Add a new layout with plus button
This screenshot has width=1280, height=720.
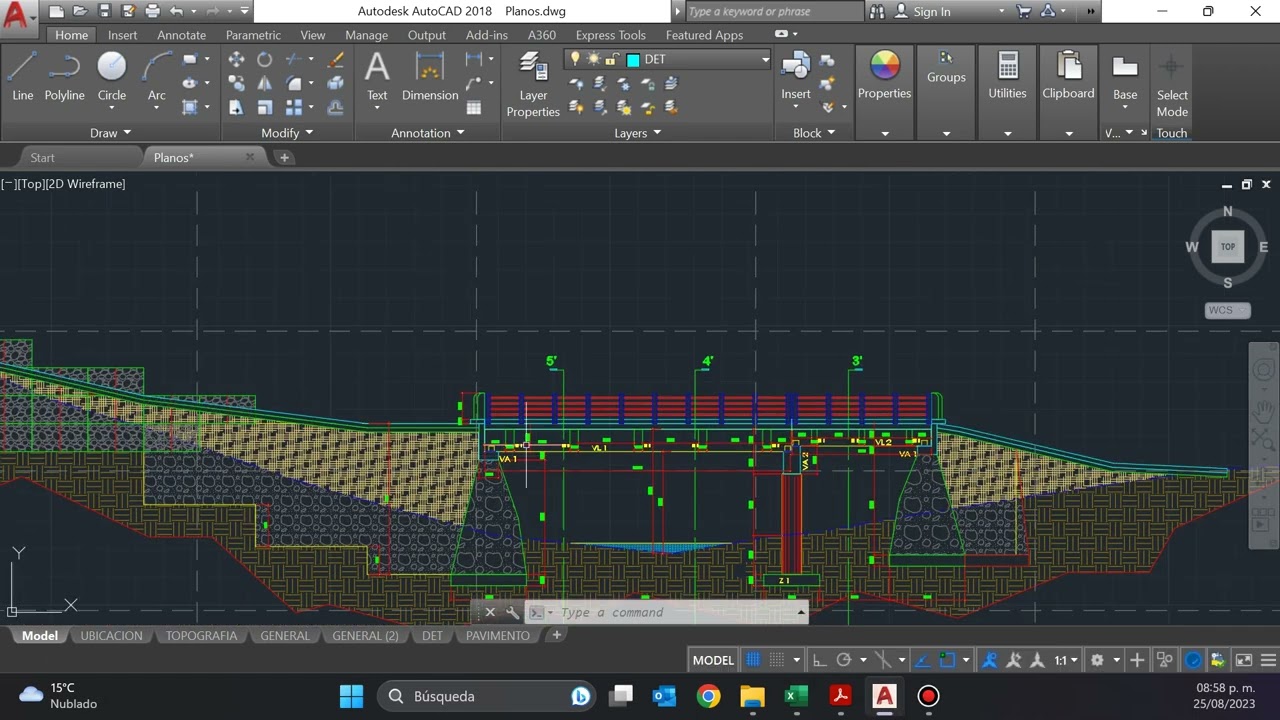point(557,635)
